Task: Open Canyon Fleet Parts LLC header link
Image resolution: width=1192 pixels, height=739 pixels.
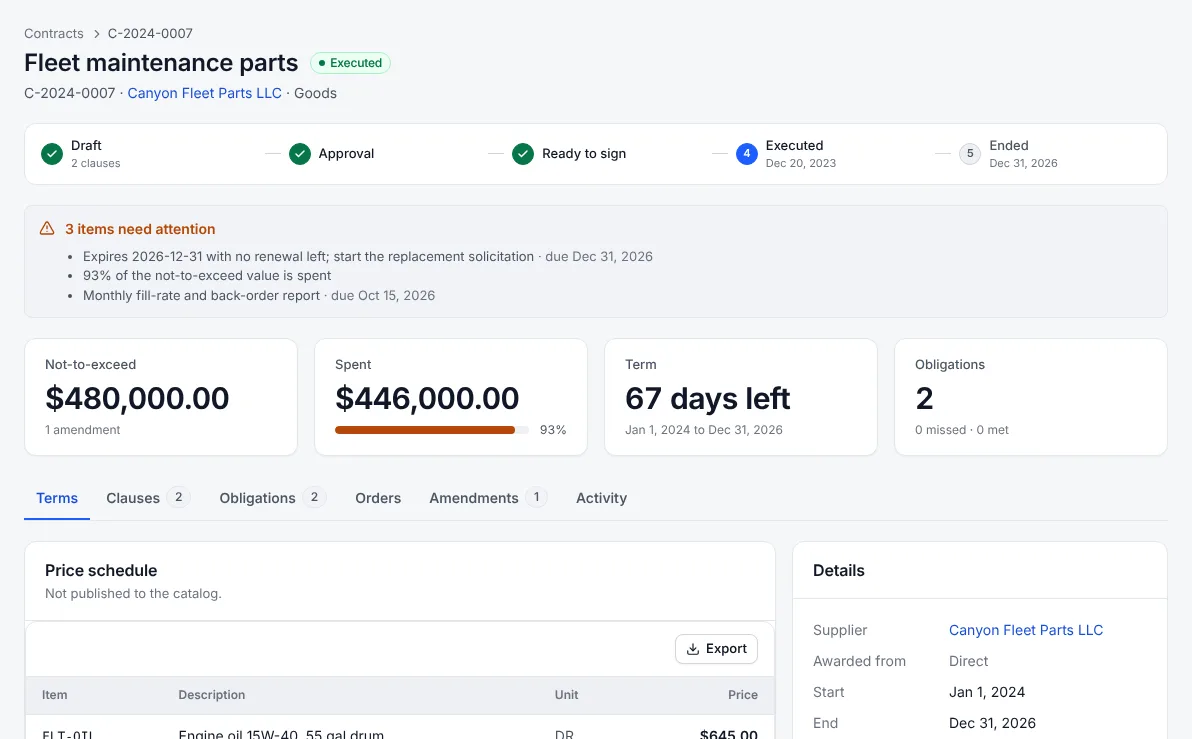Action: click(x=204, y=93)
